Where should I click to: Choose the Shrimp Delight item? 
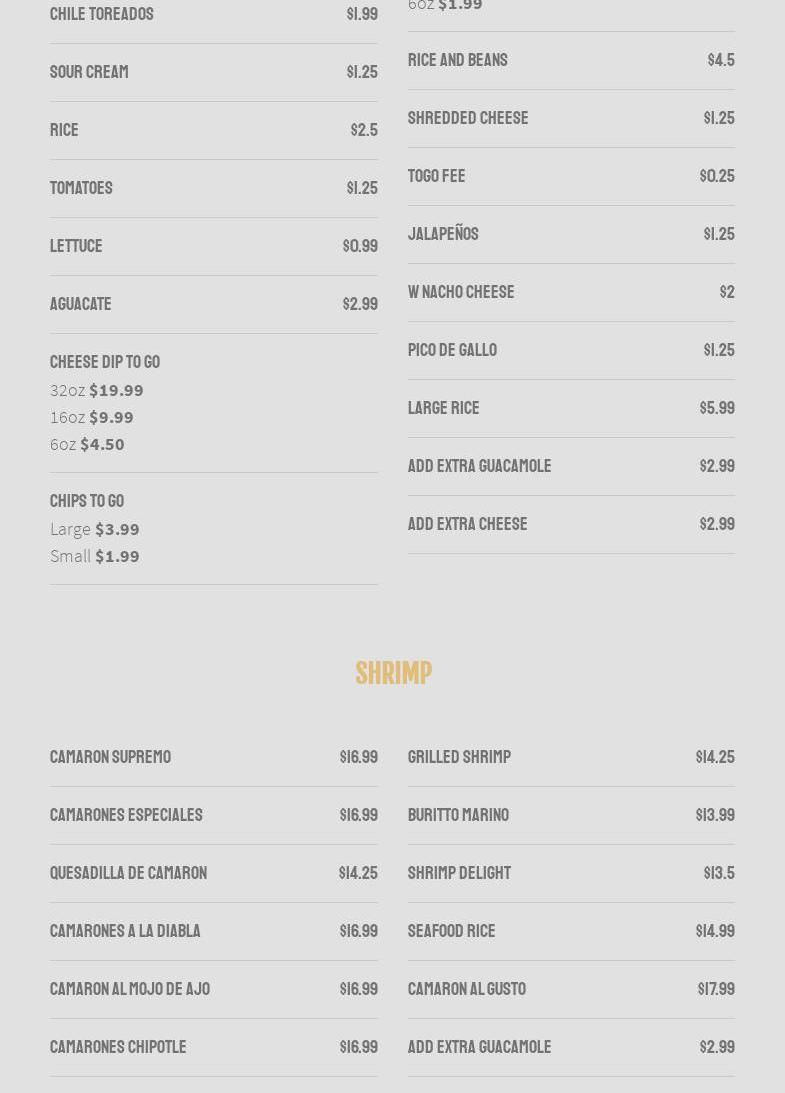[459, 873]
